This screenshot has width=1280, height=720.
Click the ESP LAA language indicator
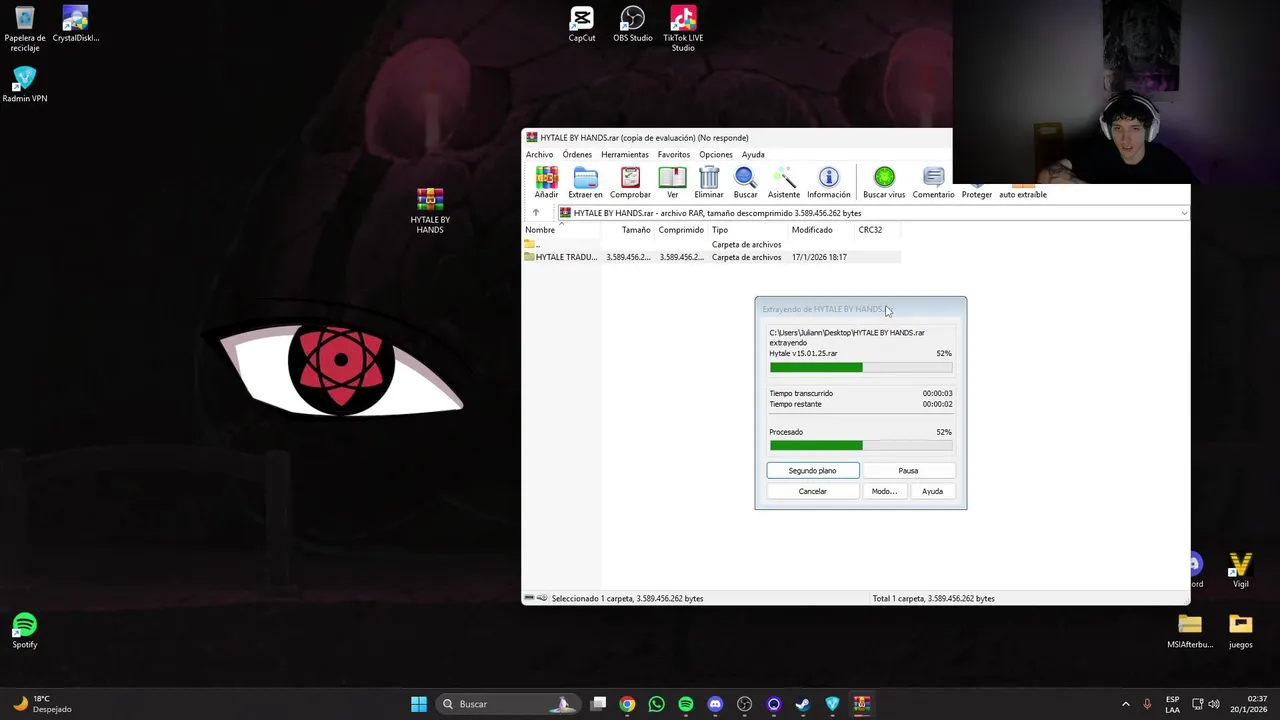[1172, 704]
